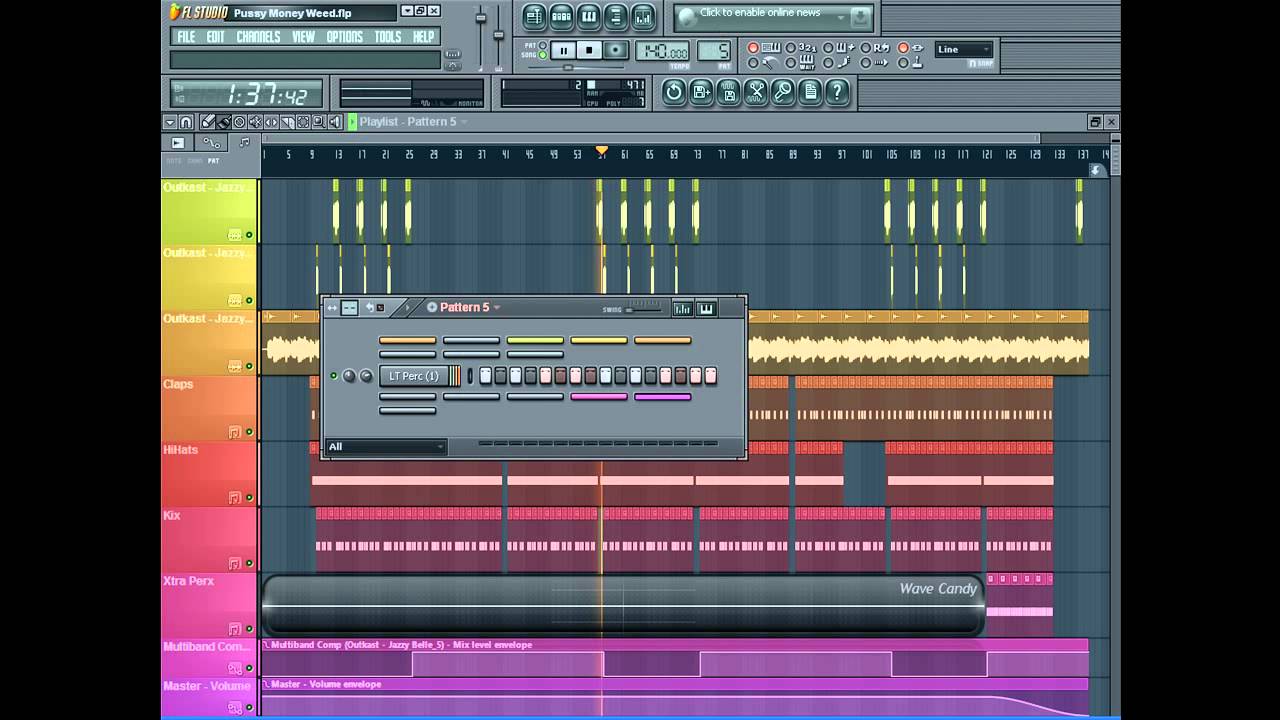The height and width of the screenshot is (720, 1280).
Task: Open graph editor in Pattern 5 window
Action: [x=683, y=308]
